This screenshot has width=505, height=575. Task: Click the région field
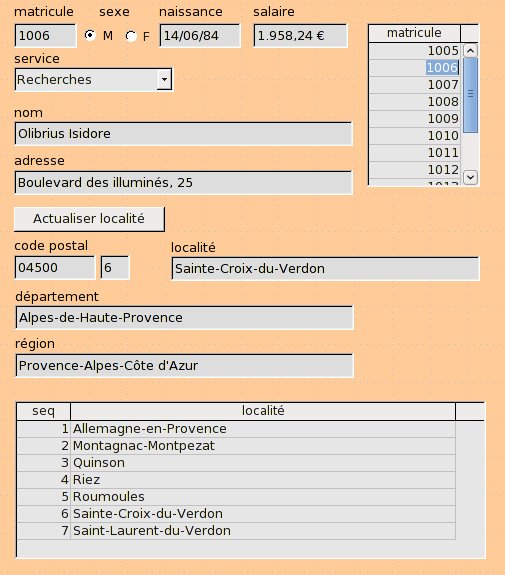click(184, 365)
